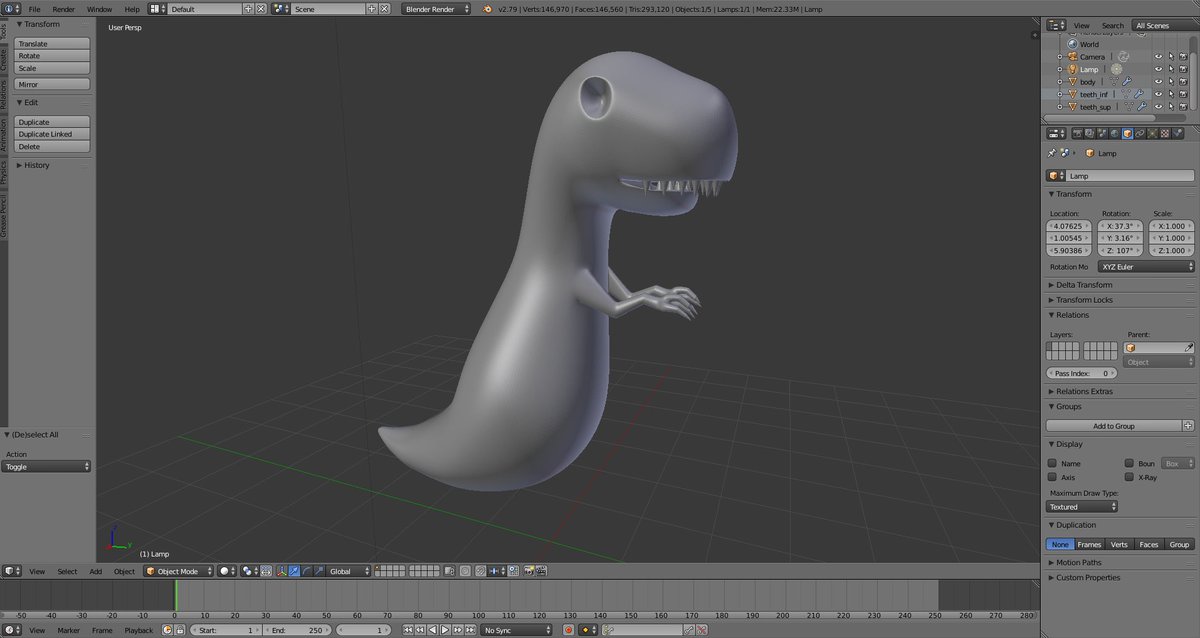The width and height of the screenshot is (1200, 638).
Task: Click the OpenGL render animation clapper icon
Action: coord(541,571)
